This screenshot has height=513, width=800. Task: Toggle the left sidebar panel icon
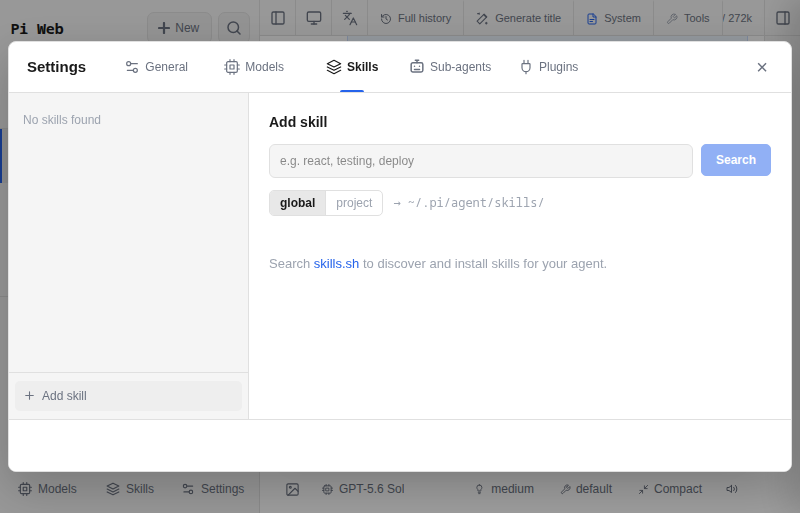coord(278,18)
